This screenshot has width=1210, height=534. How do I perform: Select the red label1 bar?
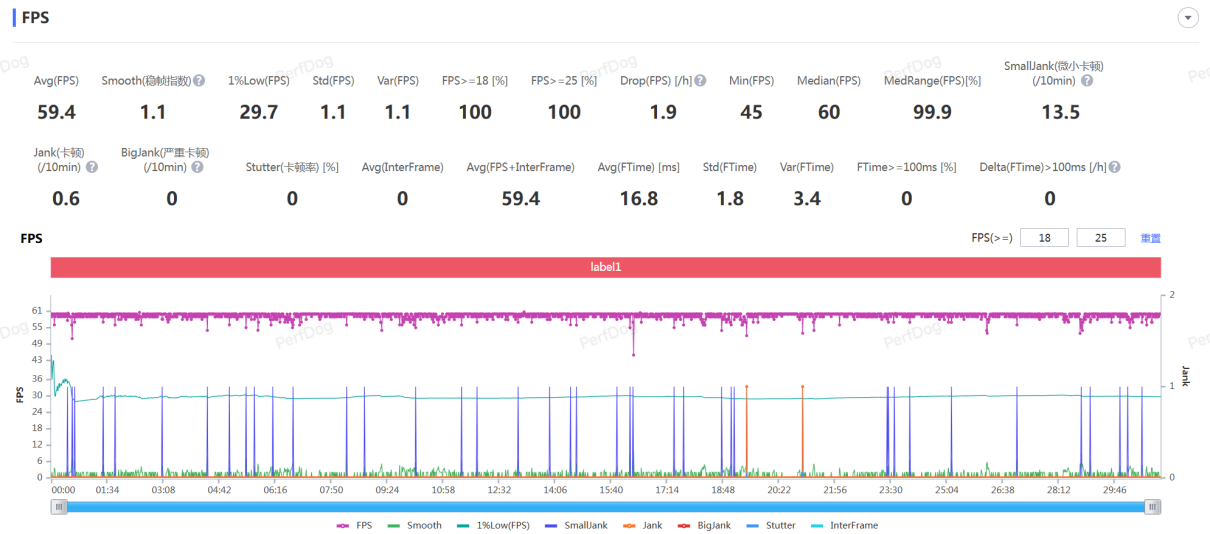[x=606, y=267]
